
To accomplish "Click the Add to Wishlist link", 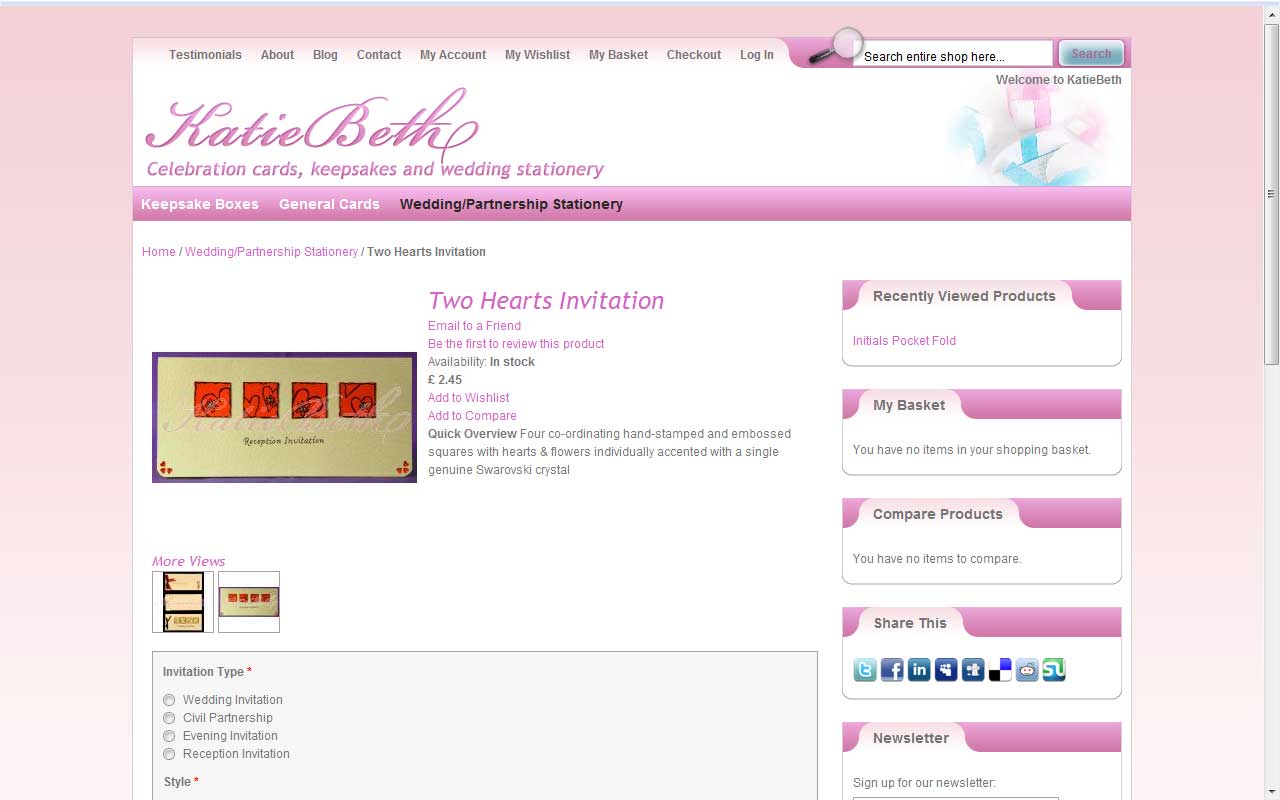I will [x=468, y=398].
